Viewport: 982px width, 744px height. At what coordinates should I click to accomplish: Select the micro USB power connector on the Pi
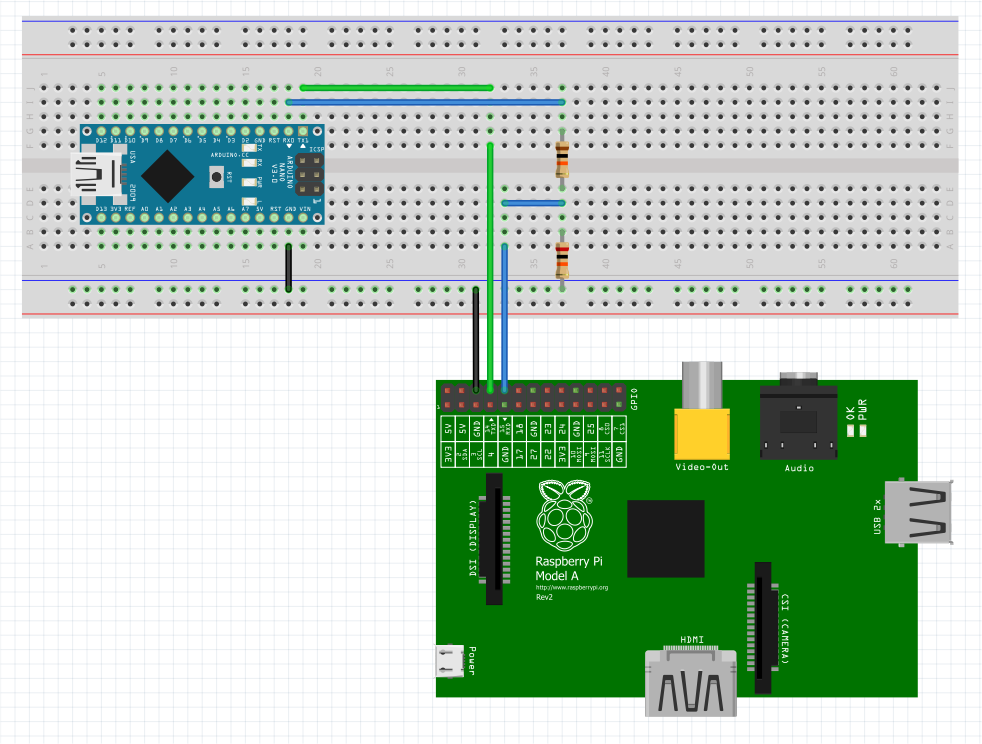pos(450,661)
